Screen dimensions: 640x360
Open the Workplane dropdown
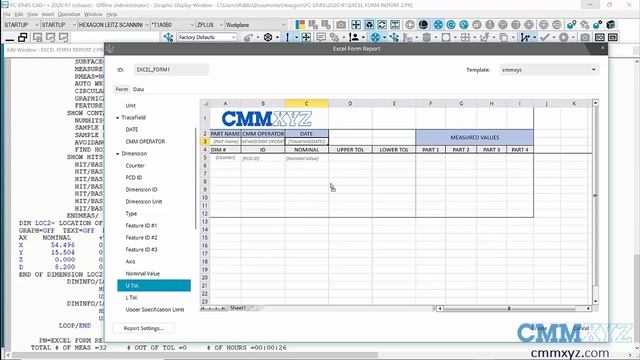click(283, 25)
